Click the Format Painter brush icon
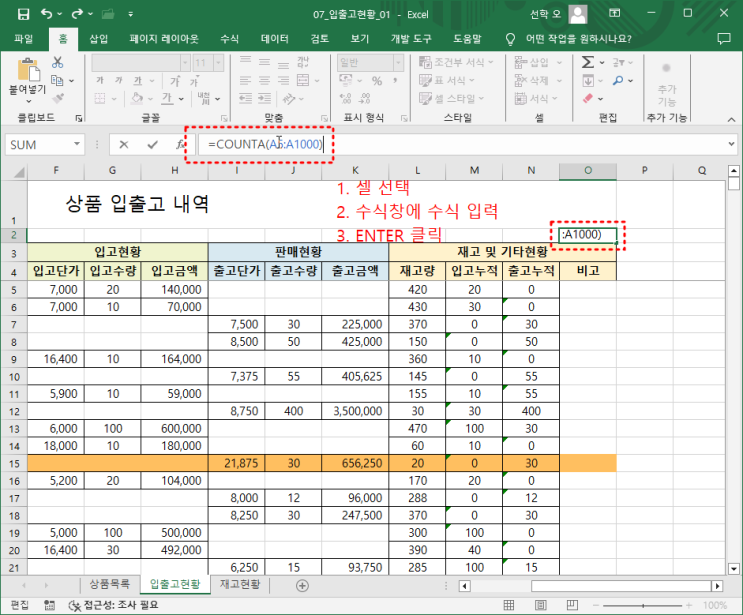Image resolution: width=743 pixels, height=615 pixels. click(x=58, y=98)
